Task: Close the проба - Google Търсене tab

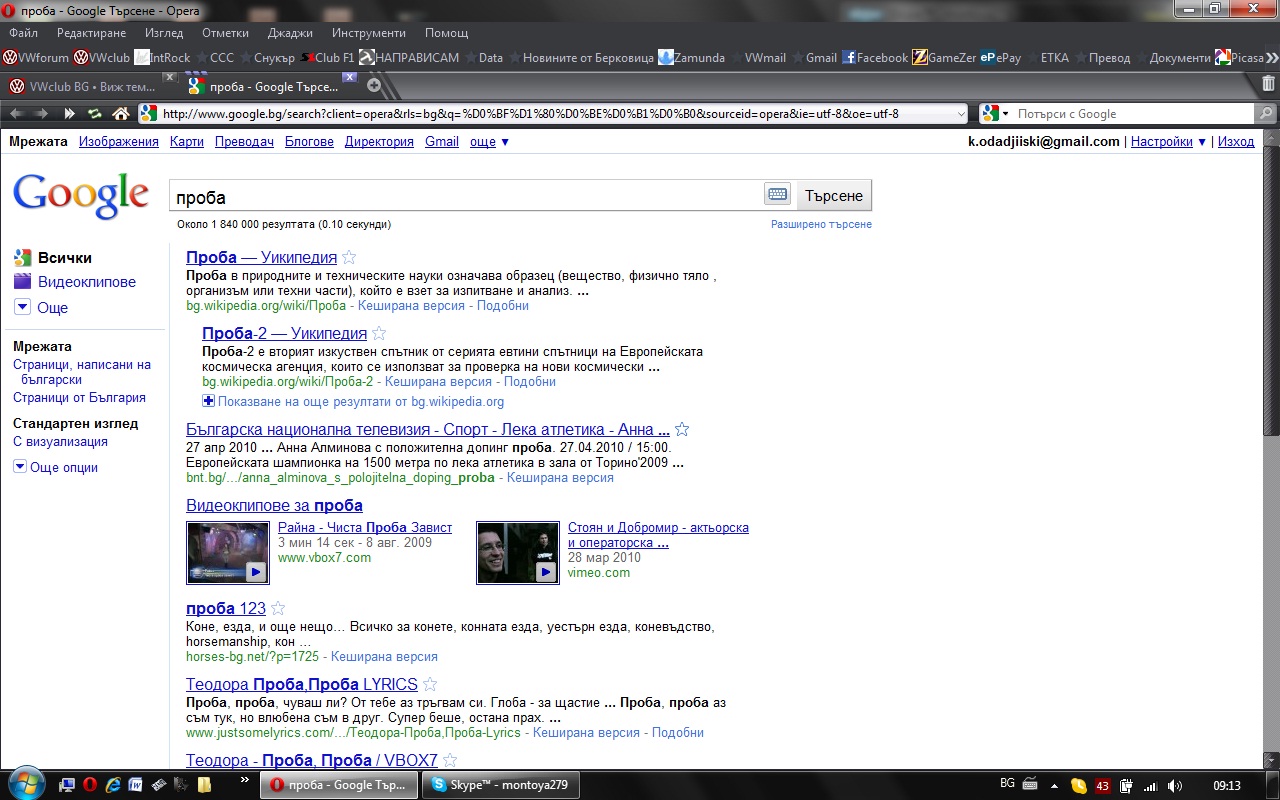Action: point(349,77)
